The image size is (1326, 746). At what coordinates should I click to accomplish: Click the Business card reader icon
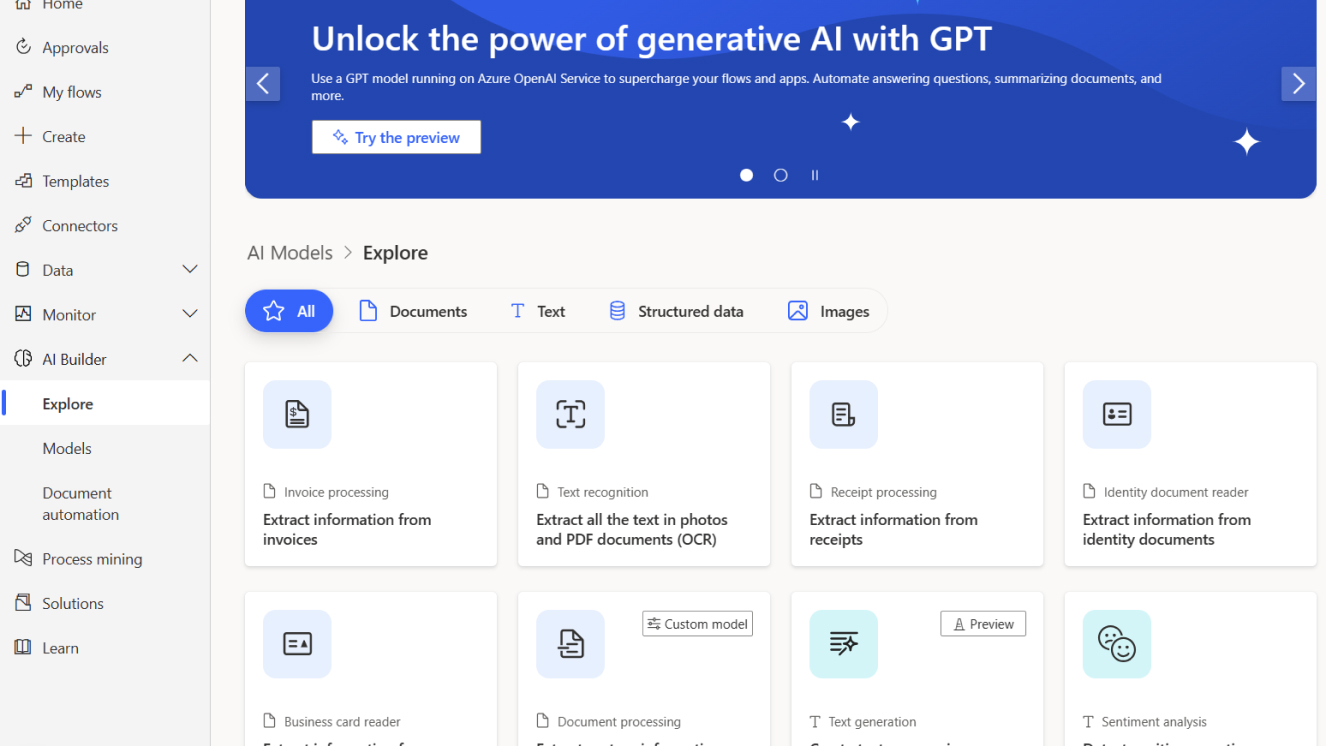pos(297,644)
